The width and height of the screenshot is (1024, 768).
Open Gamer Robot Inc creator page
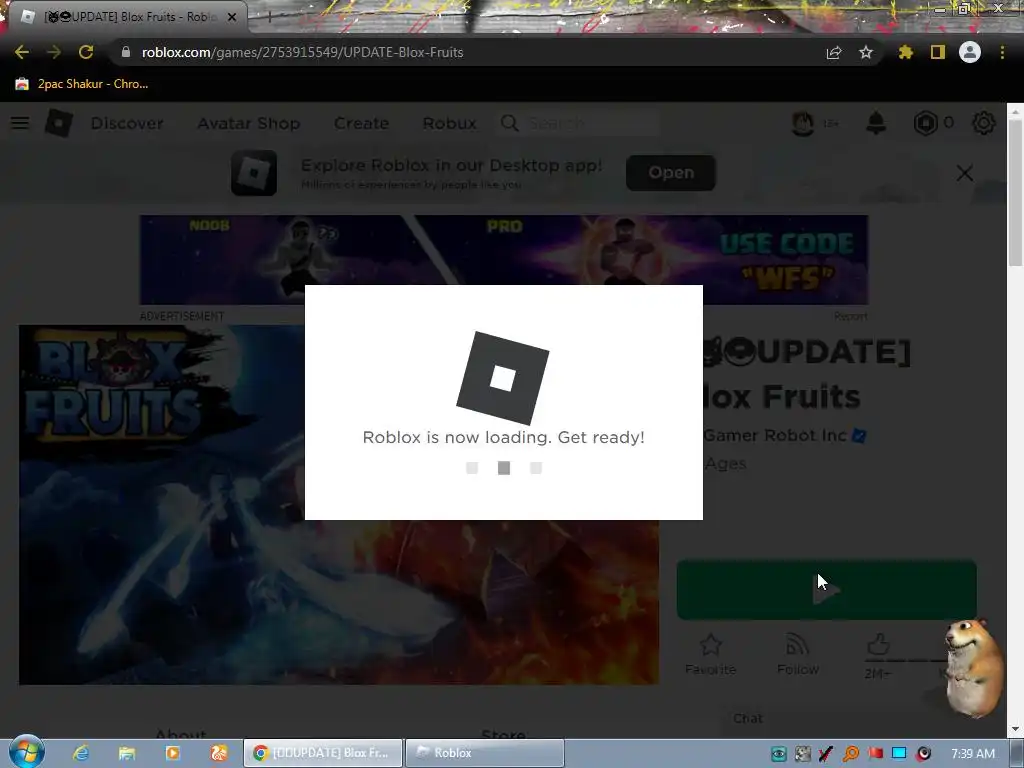point(775,436)
